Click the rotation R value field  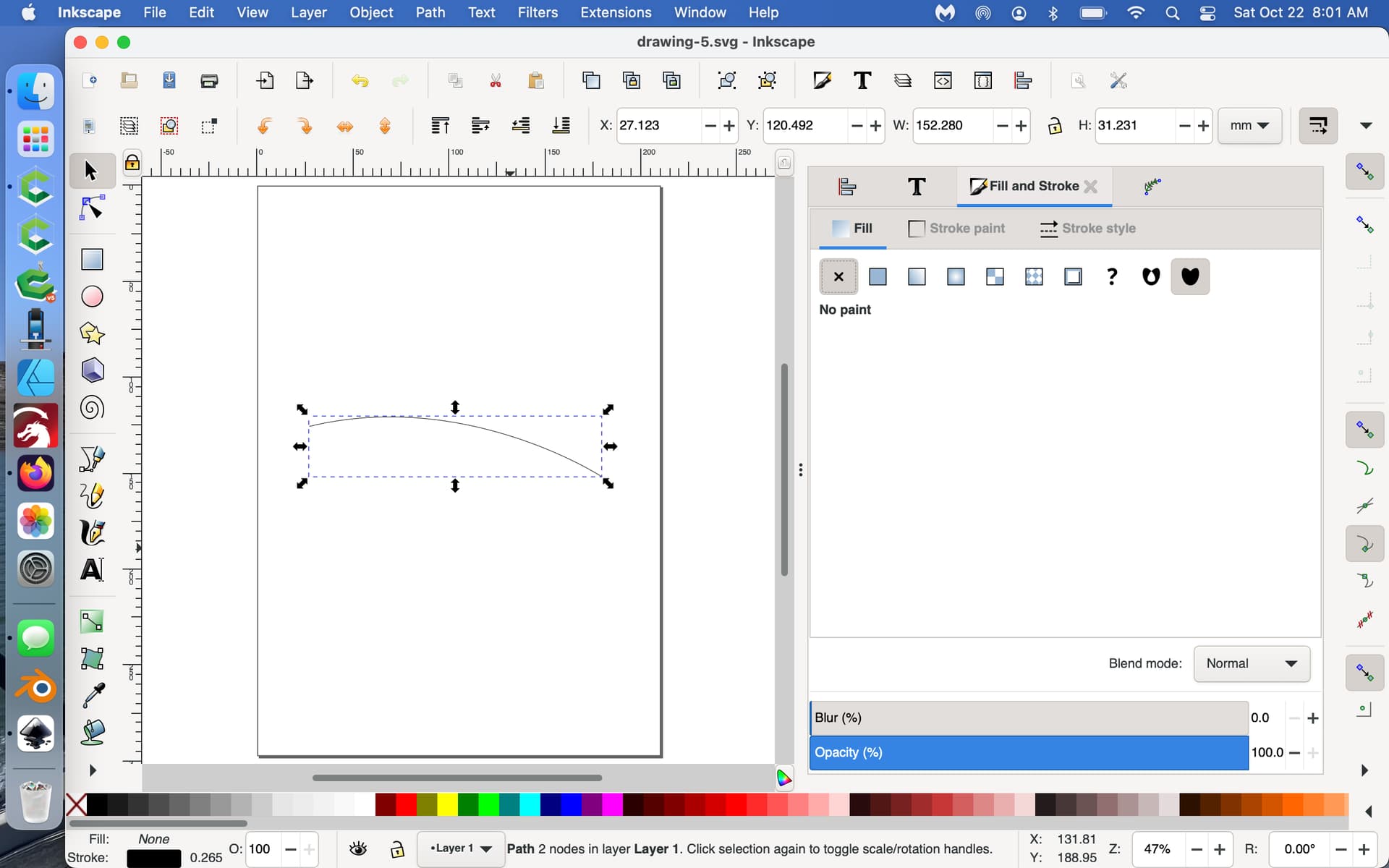pos(1299,849)
